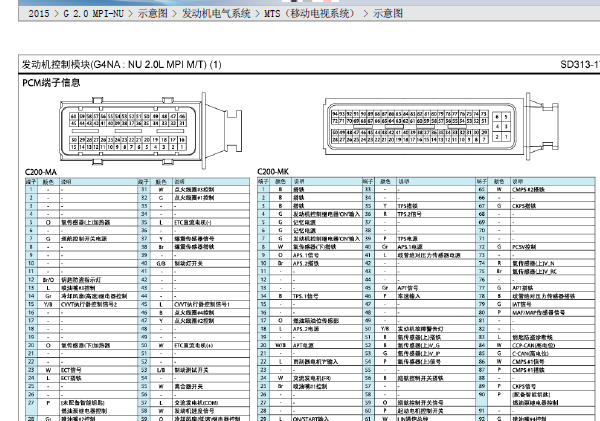Click IAT信号 cell at terminal 79
The height and width of the screenshot is (421, 600).
pos(522,304)
